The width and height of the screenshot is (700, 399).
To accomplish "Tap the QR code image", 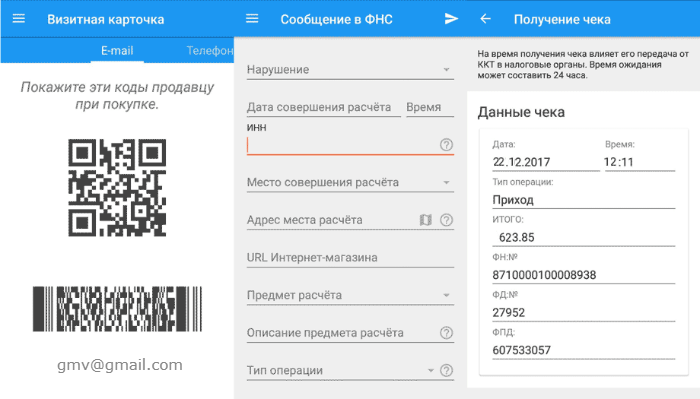I will [117, 187].
